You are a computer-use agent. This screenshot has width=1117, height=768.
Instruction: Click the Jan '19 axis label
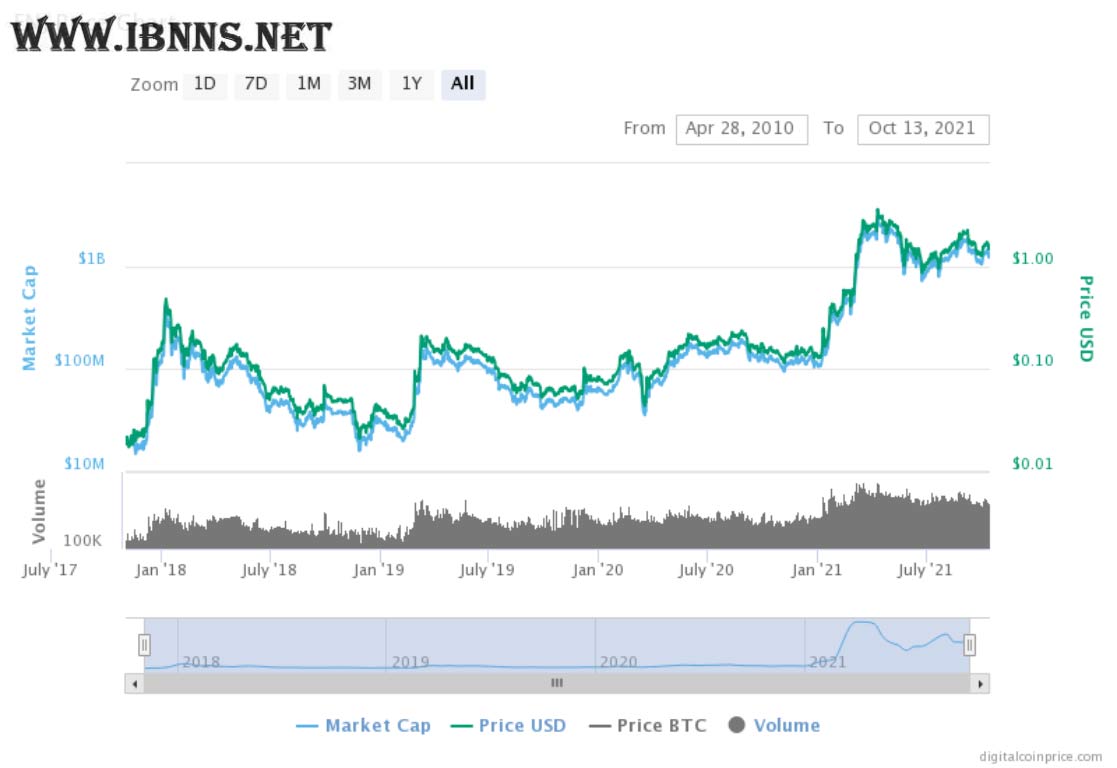[378, 570]
